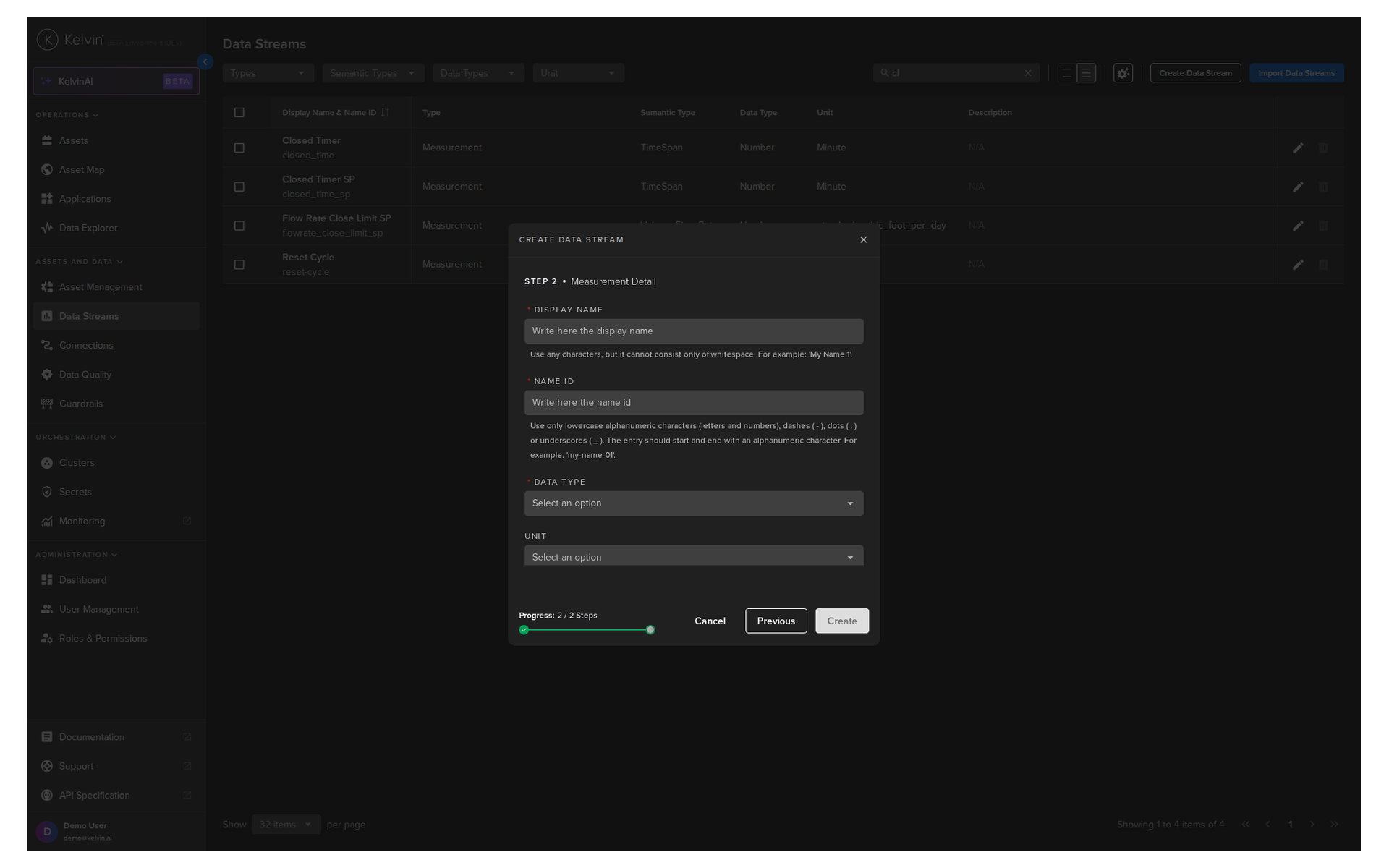Open Asset Management in the sidebar

pos(101,287)
